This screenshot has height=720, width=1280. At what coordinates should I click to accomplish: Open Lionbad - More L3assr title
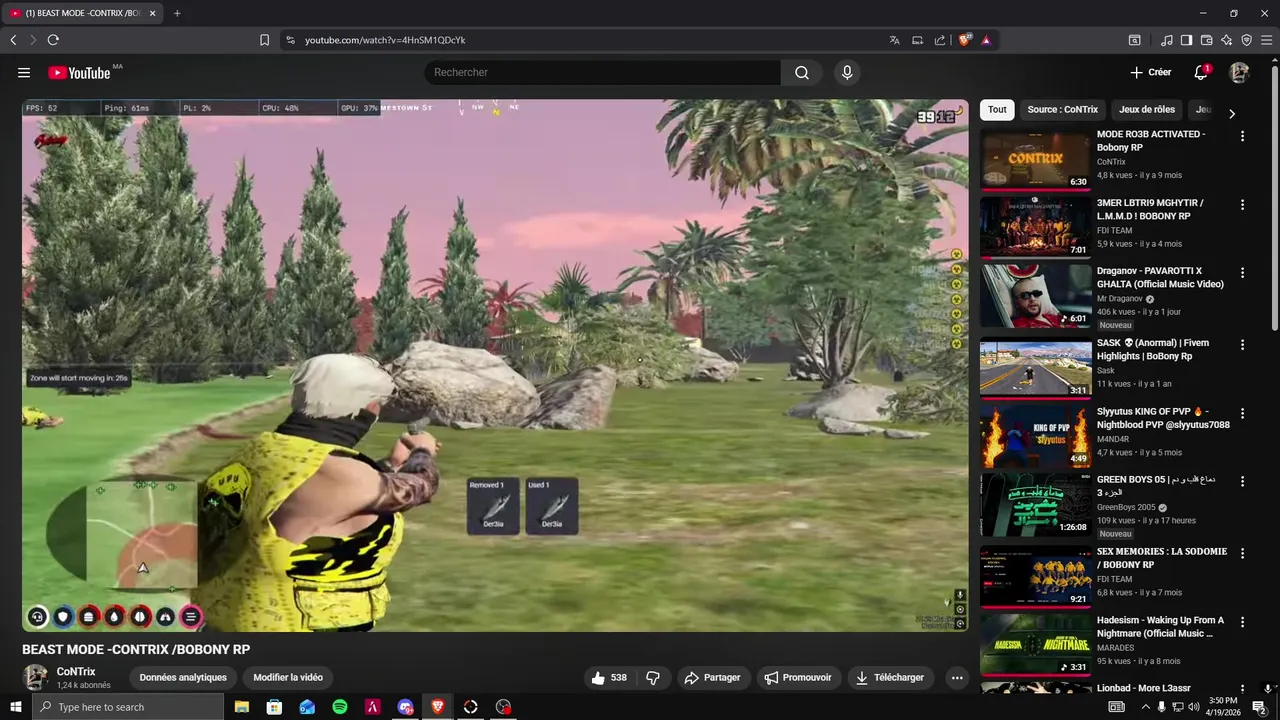coord(1144,689)
